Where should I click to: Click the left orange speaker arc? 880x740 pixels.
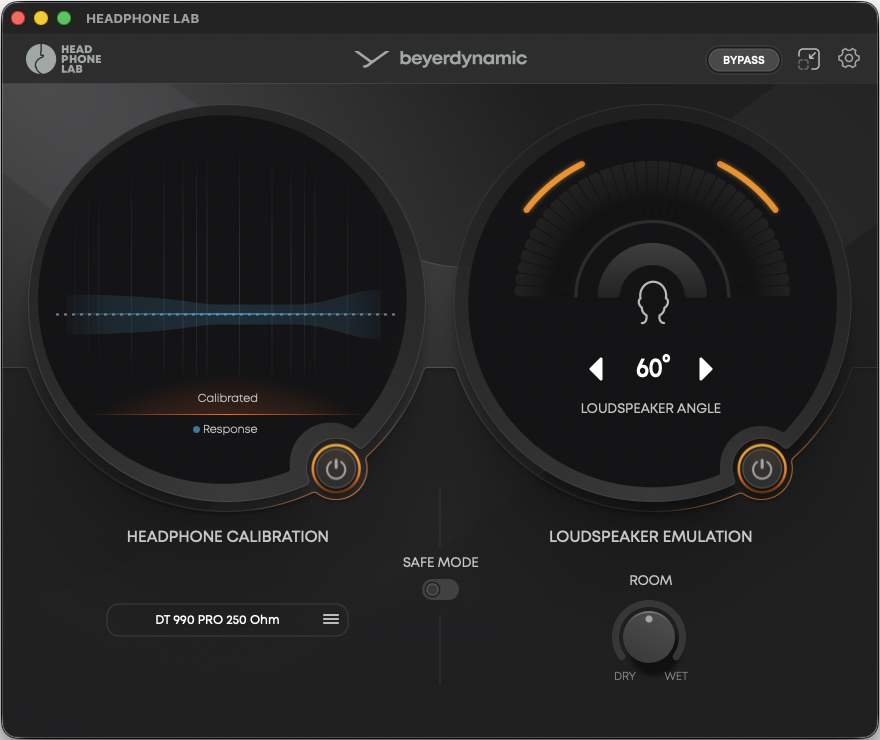[554, 187]
